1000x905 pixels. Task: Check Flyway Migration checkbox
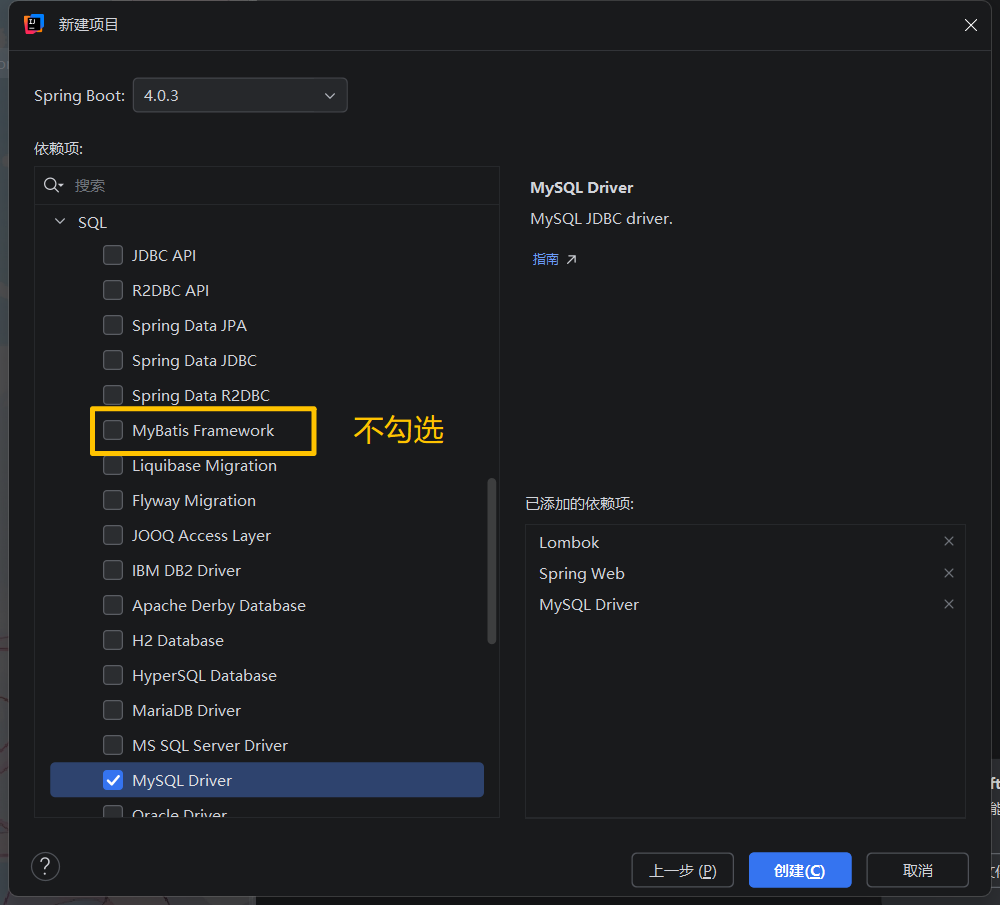point(113,501)
